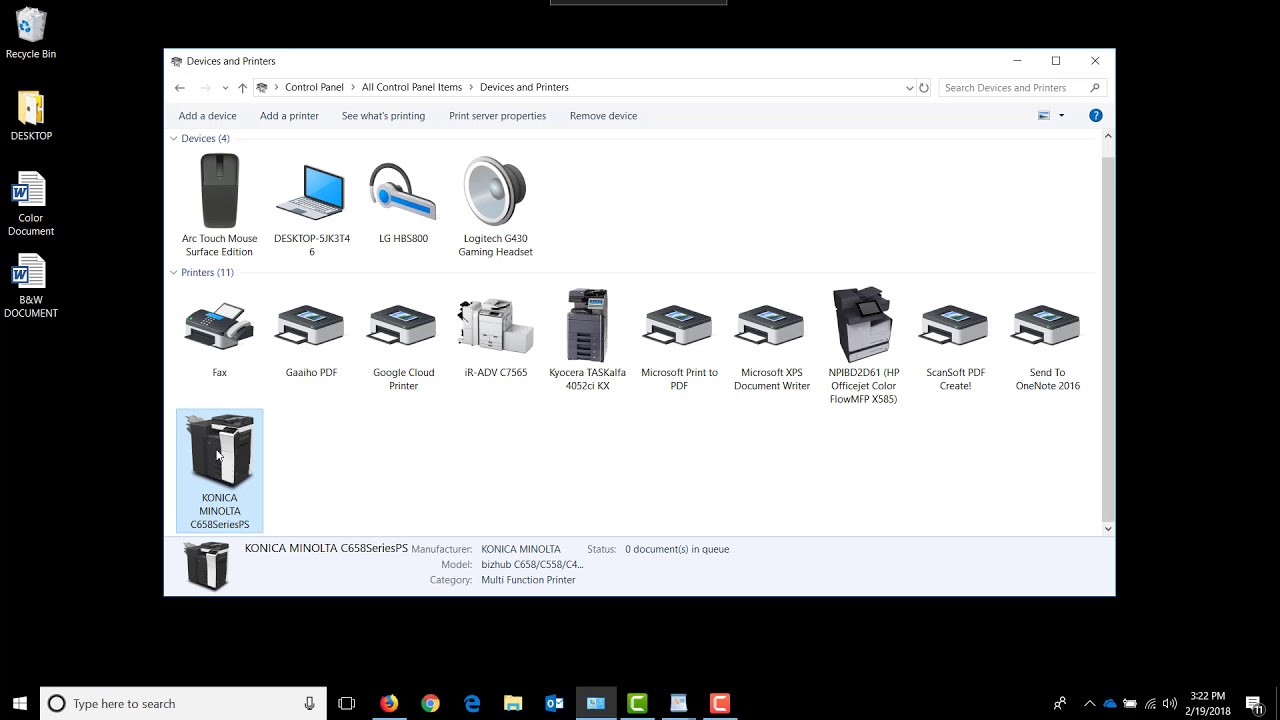Click the scroll down arrow

[1107, 528]
